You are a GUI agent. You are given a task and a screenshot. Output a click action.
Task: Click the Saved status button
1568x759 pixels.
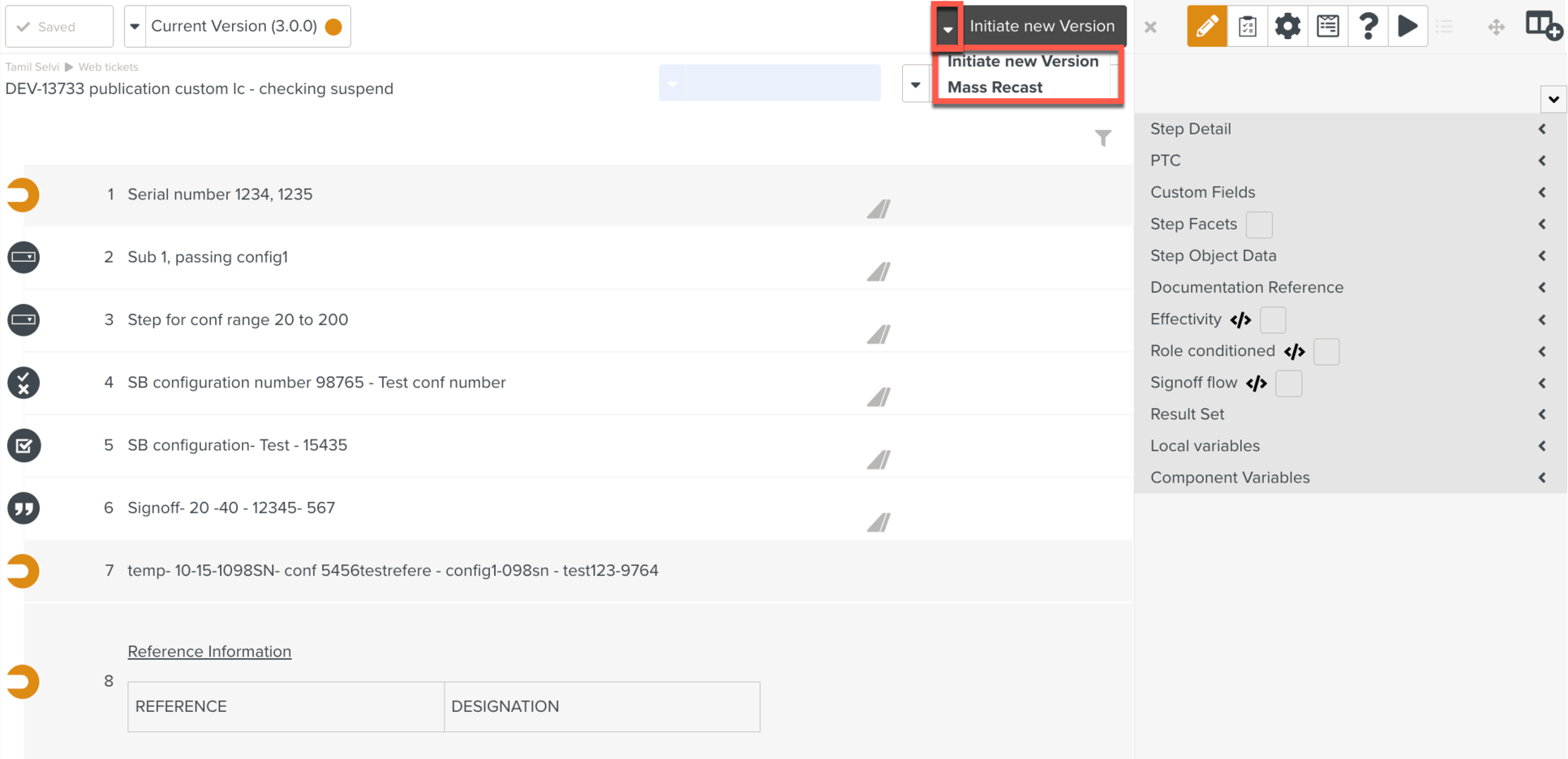tap(58, 25)
